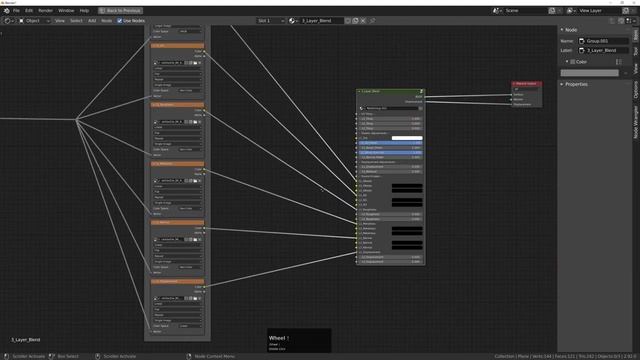
Task: Click the View Layer name field
Action: (x=599, y=11)
